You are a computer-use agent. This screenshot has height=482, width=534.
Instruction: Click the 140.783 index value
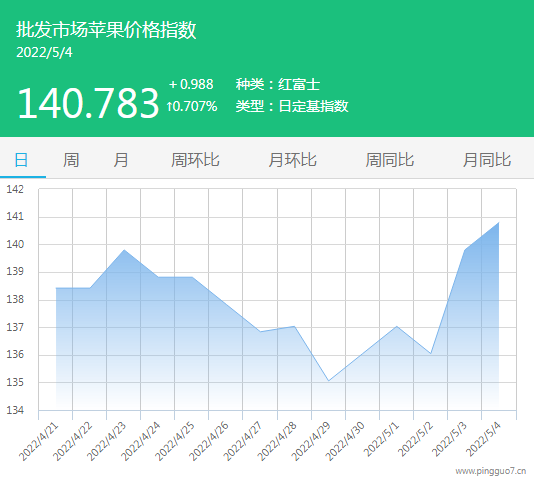(88, 103)
